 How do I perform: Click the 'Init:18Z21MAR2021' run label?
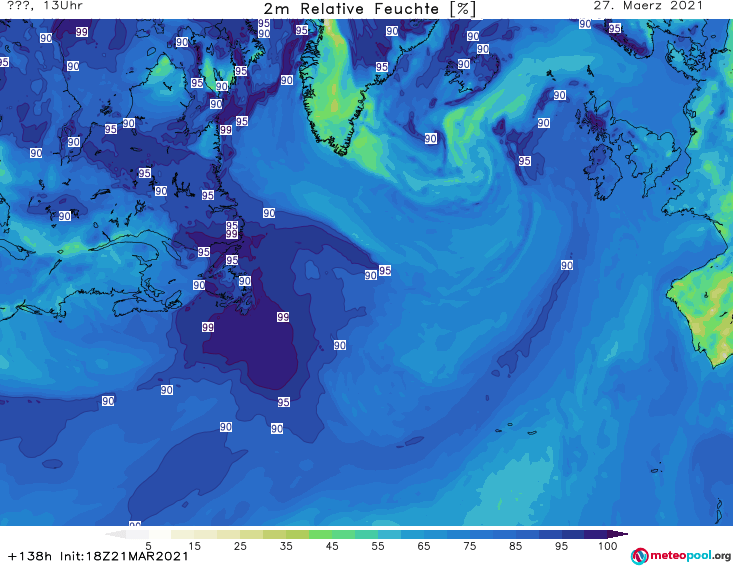(124, 556)
